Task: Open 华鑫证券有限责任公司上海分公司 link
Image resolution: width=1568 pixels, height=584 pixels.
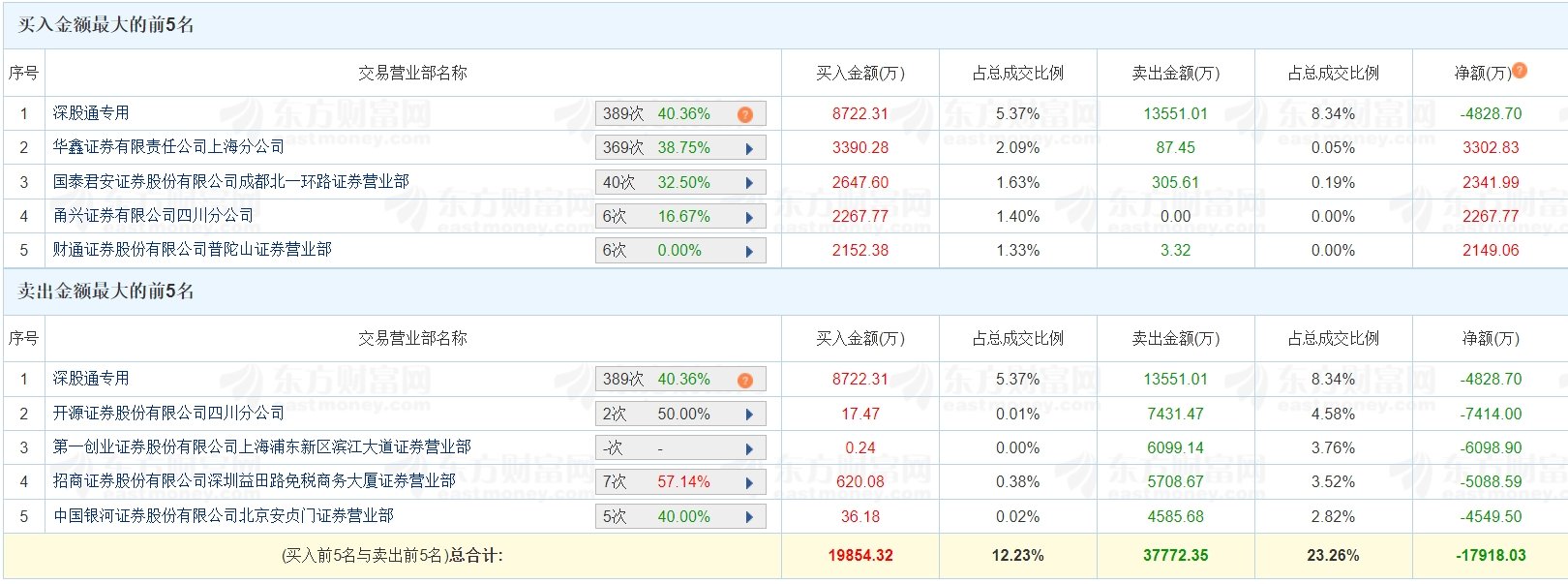Action: (168, 147)
